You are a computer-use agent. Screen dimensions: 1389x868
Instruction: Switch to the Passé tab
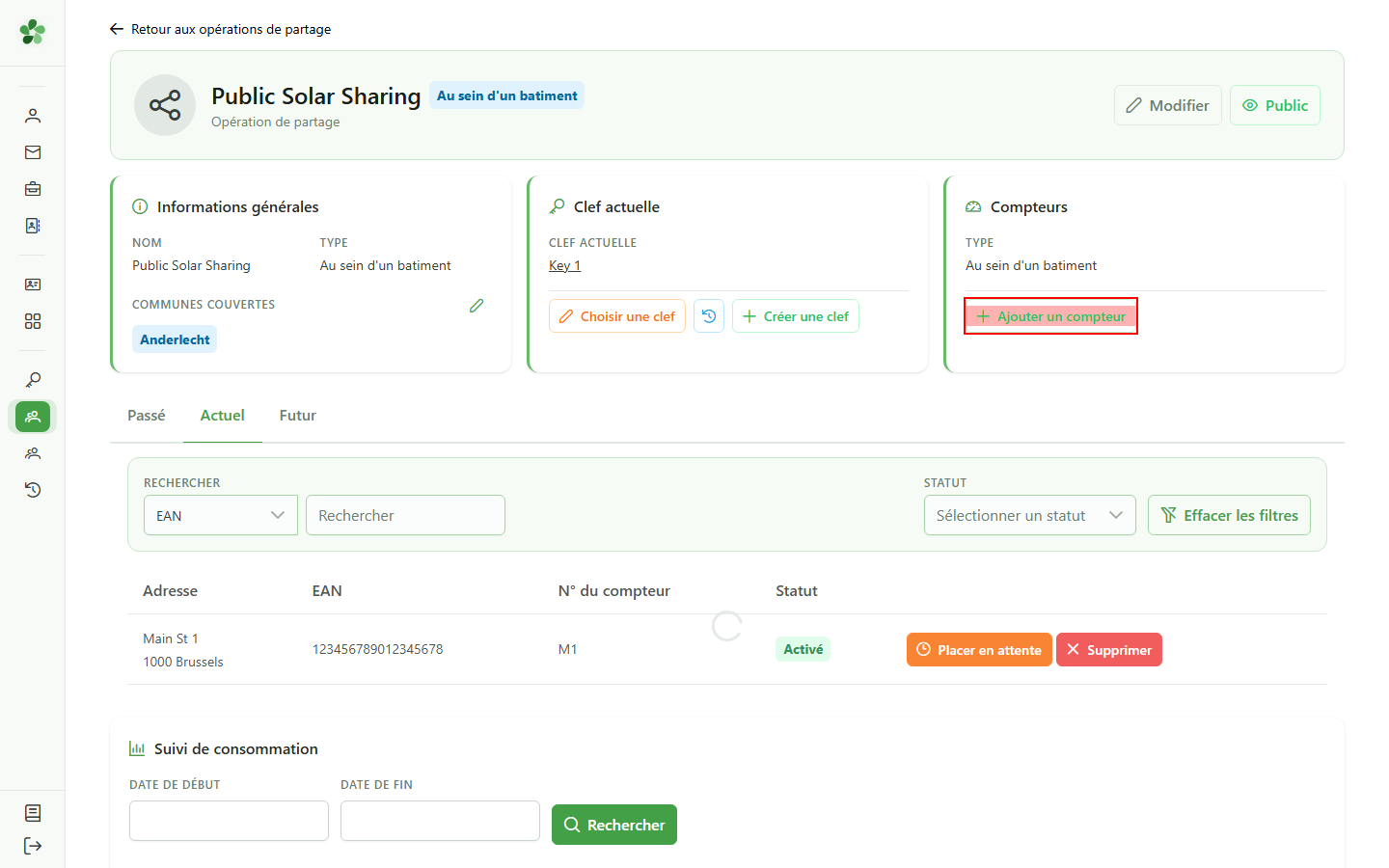[x=147, y=416]
